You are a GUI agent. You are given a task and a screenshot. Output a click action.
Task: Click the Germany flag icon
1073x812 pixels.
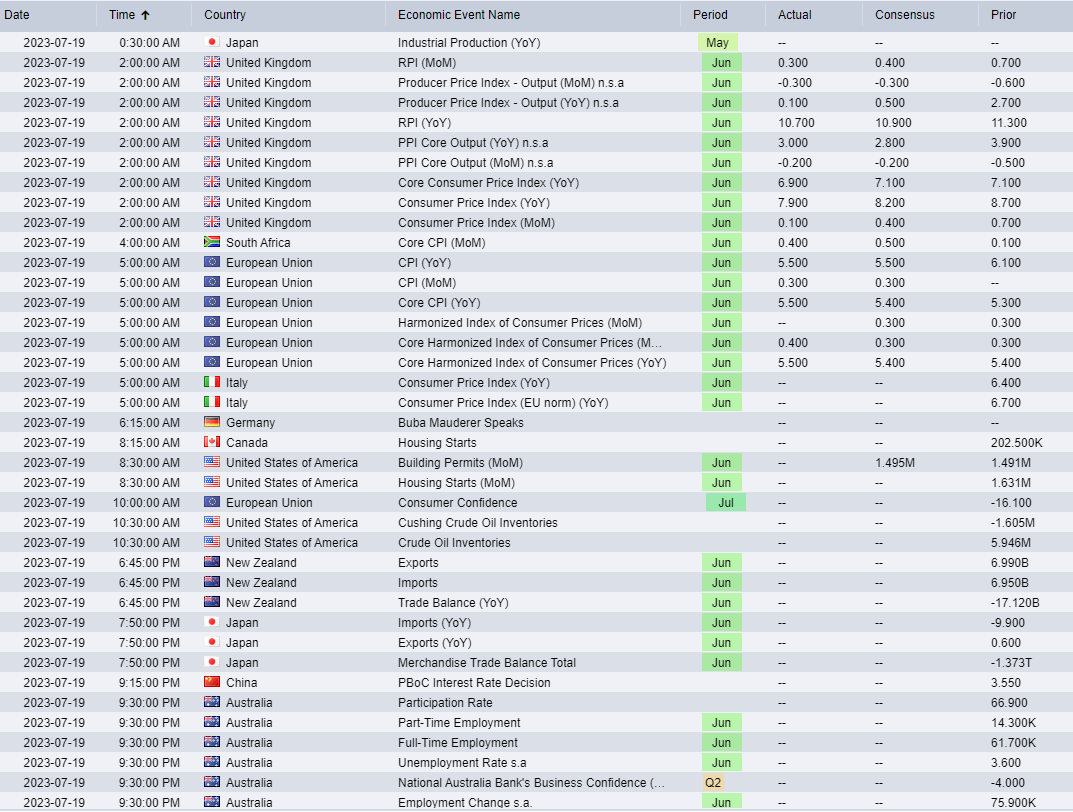pyautogui.click(x=212, y=422)
